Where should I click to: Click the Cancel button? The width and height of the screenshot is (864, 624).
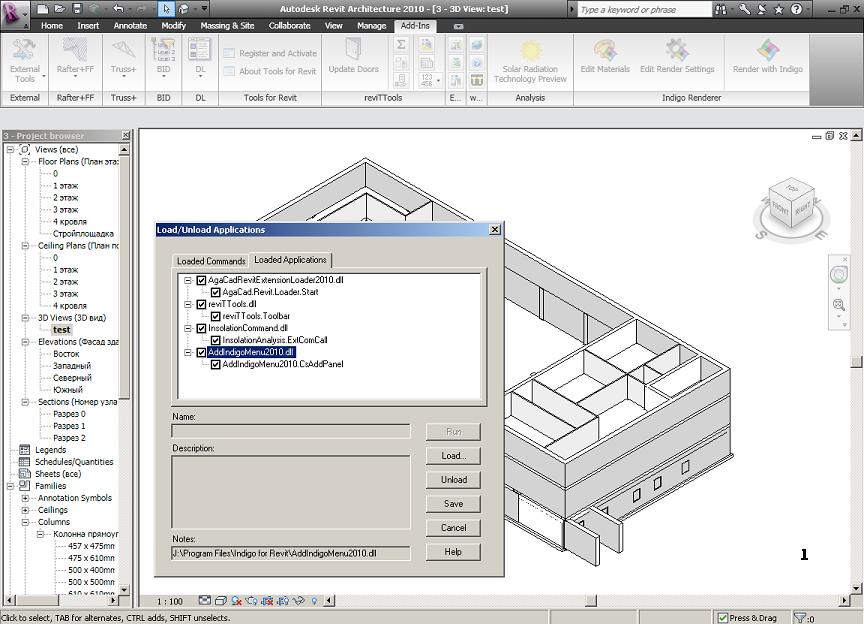point(453,528)
